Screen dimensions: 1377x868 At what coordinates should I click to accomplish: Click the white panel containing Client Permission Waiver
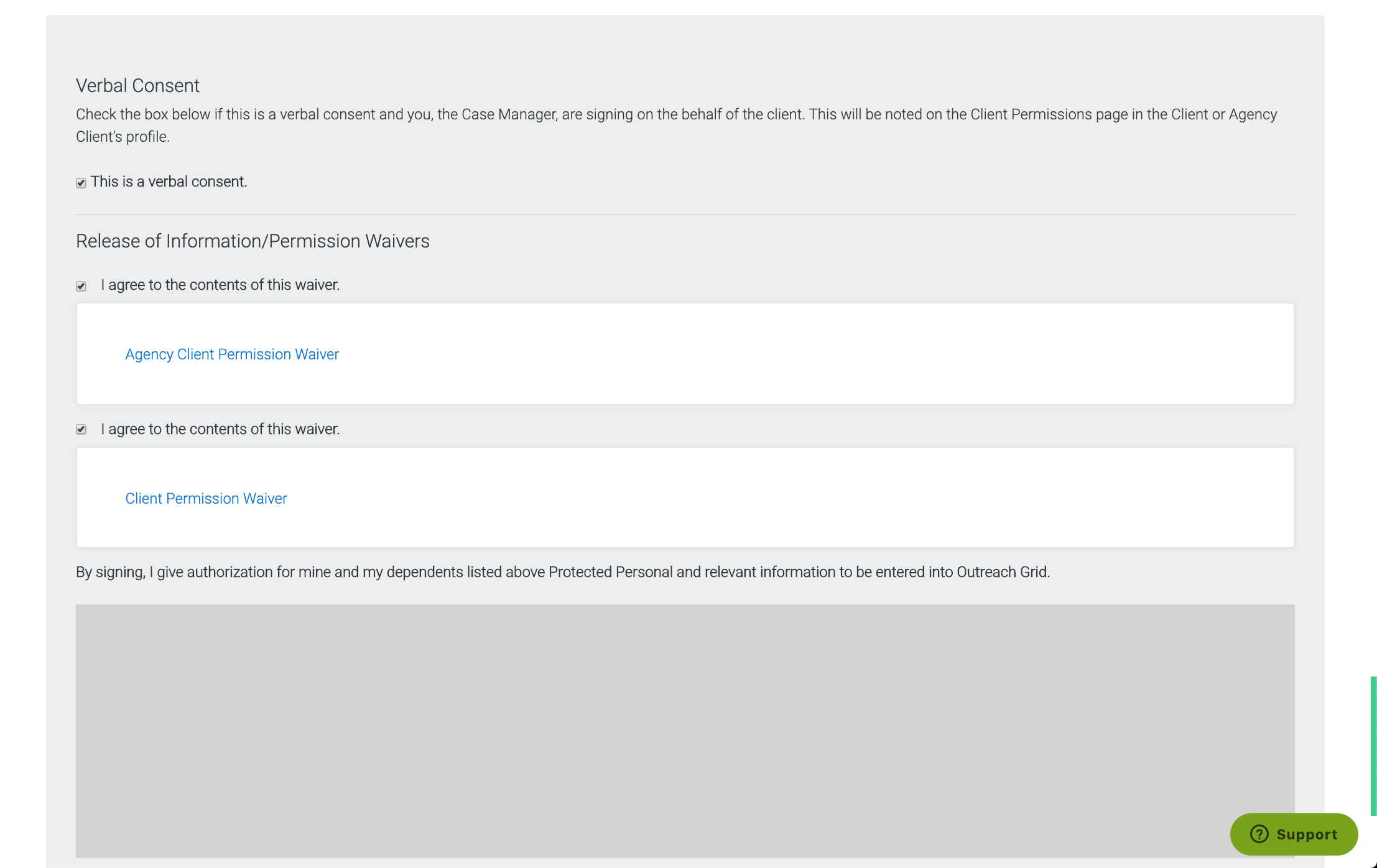coord(809,497)
